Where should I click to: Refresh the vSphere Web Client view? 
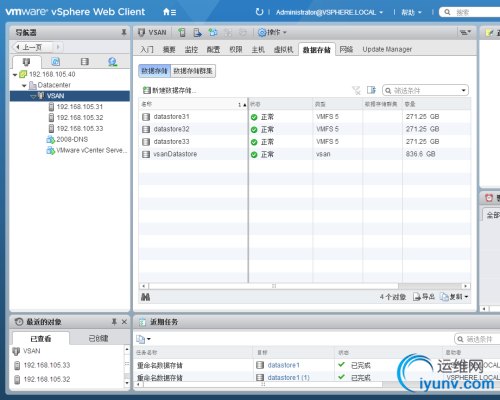point(259,12)
